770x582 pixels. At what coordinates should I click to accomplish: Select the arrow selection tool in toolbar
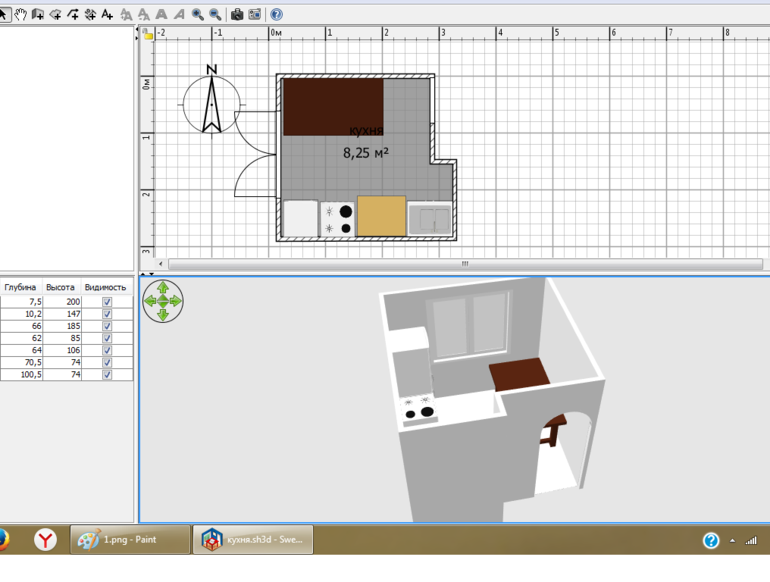[5, 14]
